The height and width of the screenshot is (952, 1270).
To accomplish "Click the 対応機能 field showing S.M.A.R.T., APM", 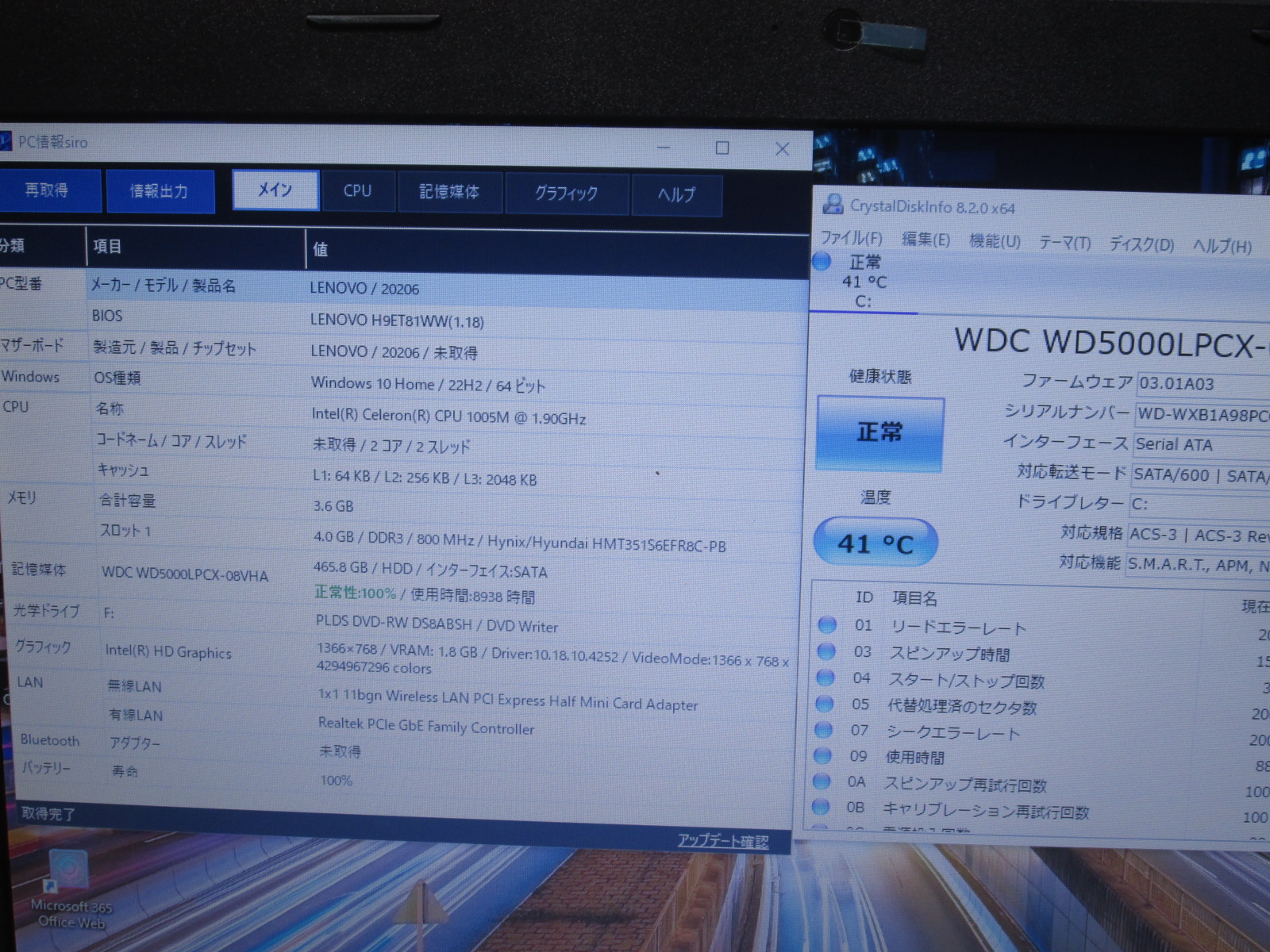I will tap(1198, 565).
